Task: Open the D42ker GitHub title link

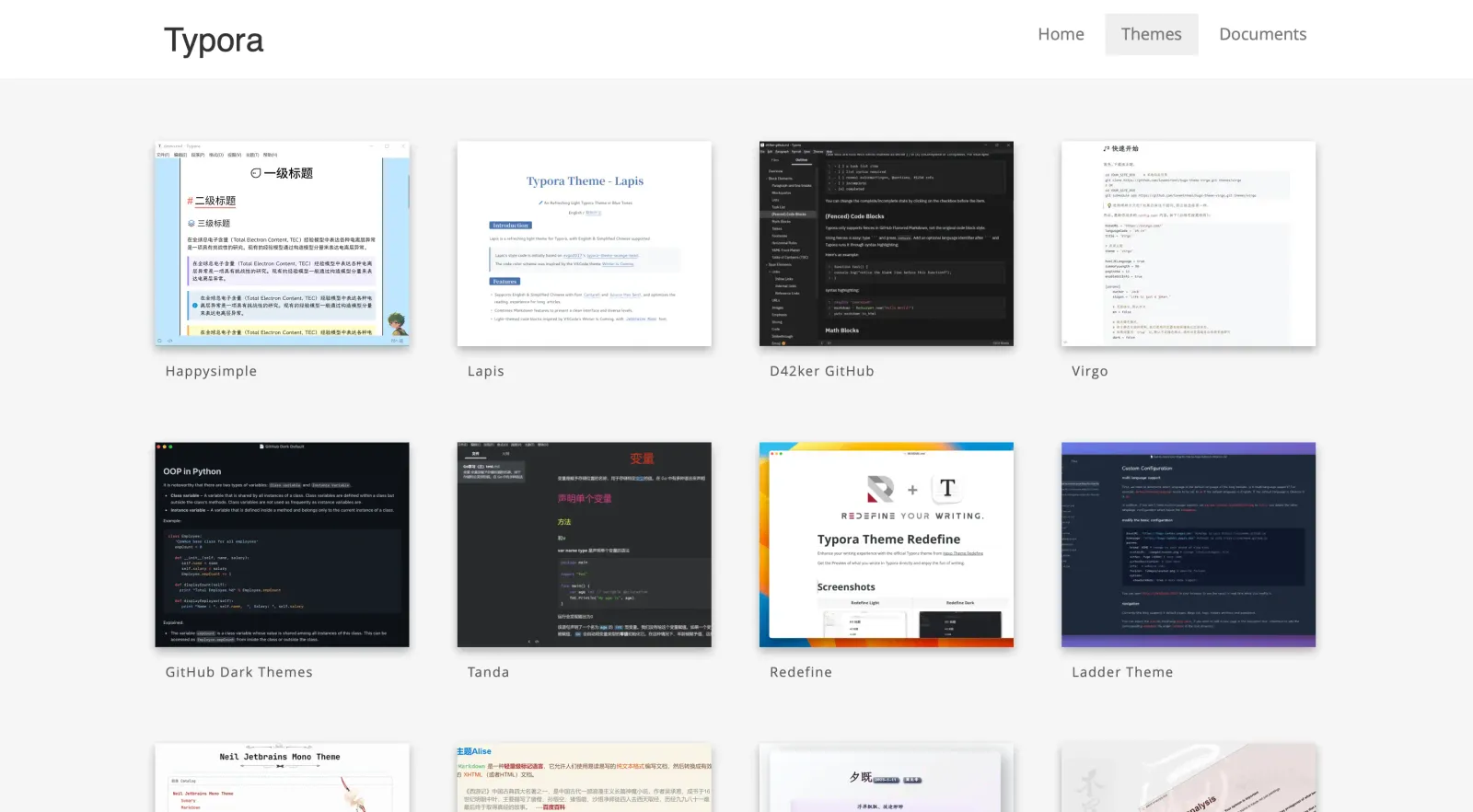Action: point(821,371)
